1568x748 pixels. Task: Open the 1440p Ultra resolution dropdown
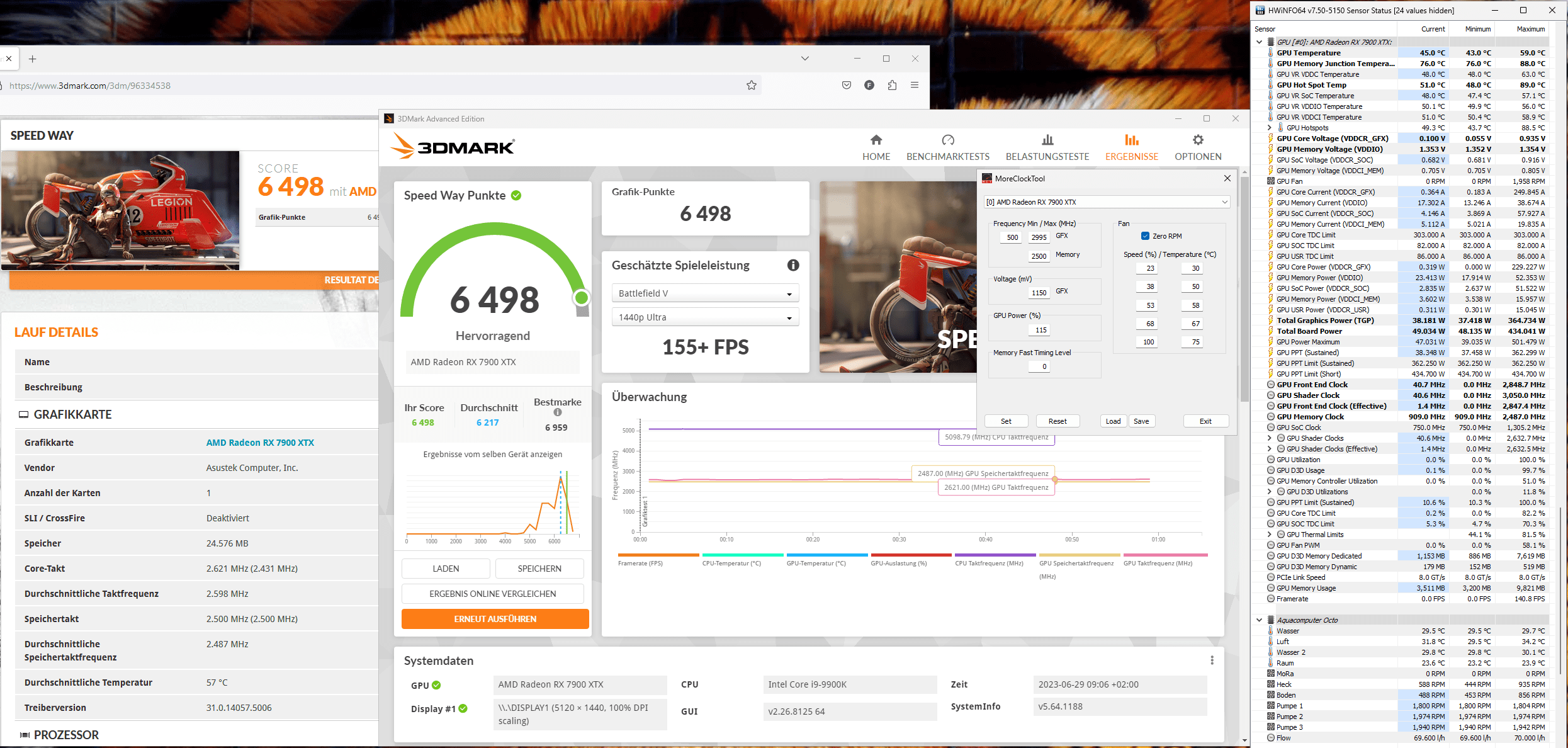point(704,317)
